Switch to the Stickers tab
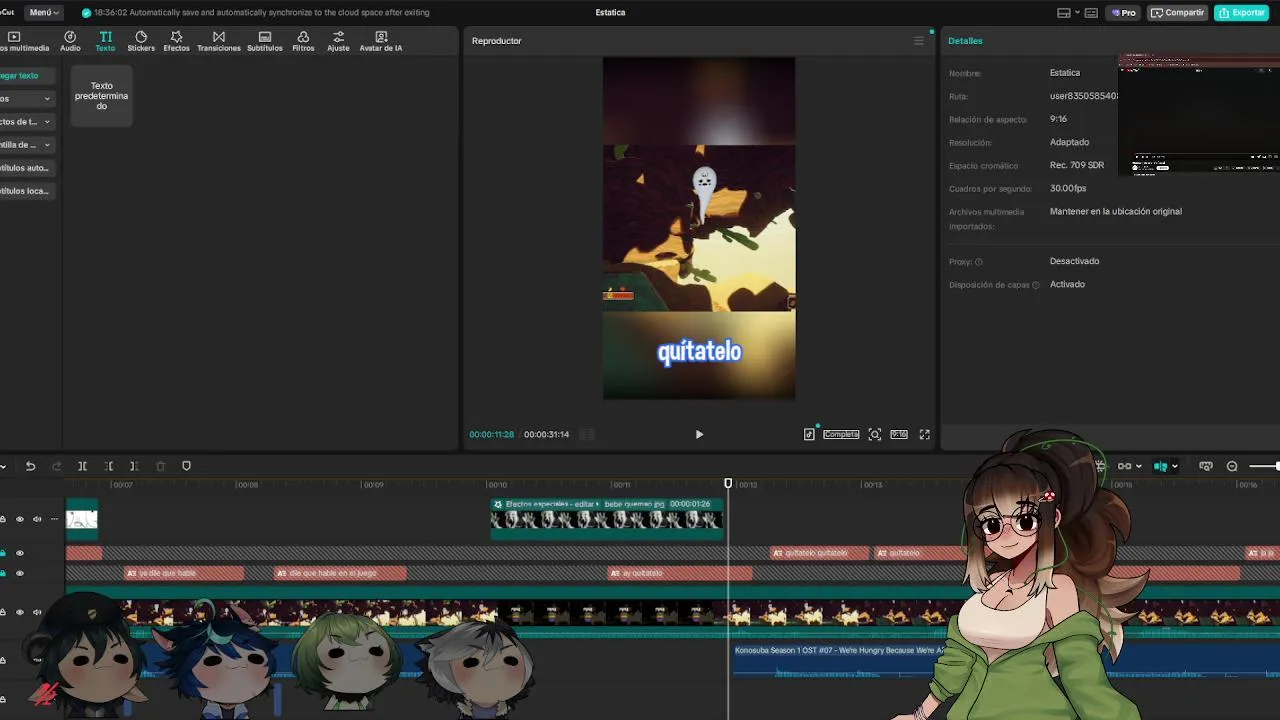The height and width of the screenshot is (720, 1280). [141, 41]
